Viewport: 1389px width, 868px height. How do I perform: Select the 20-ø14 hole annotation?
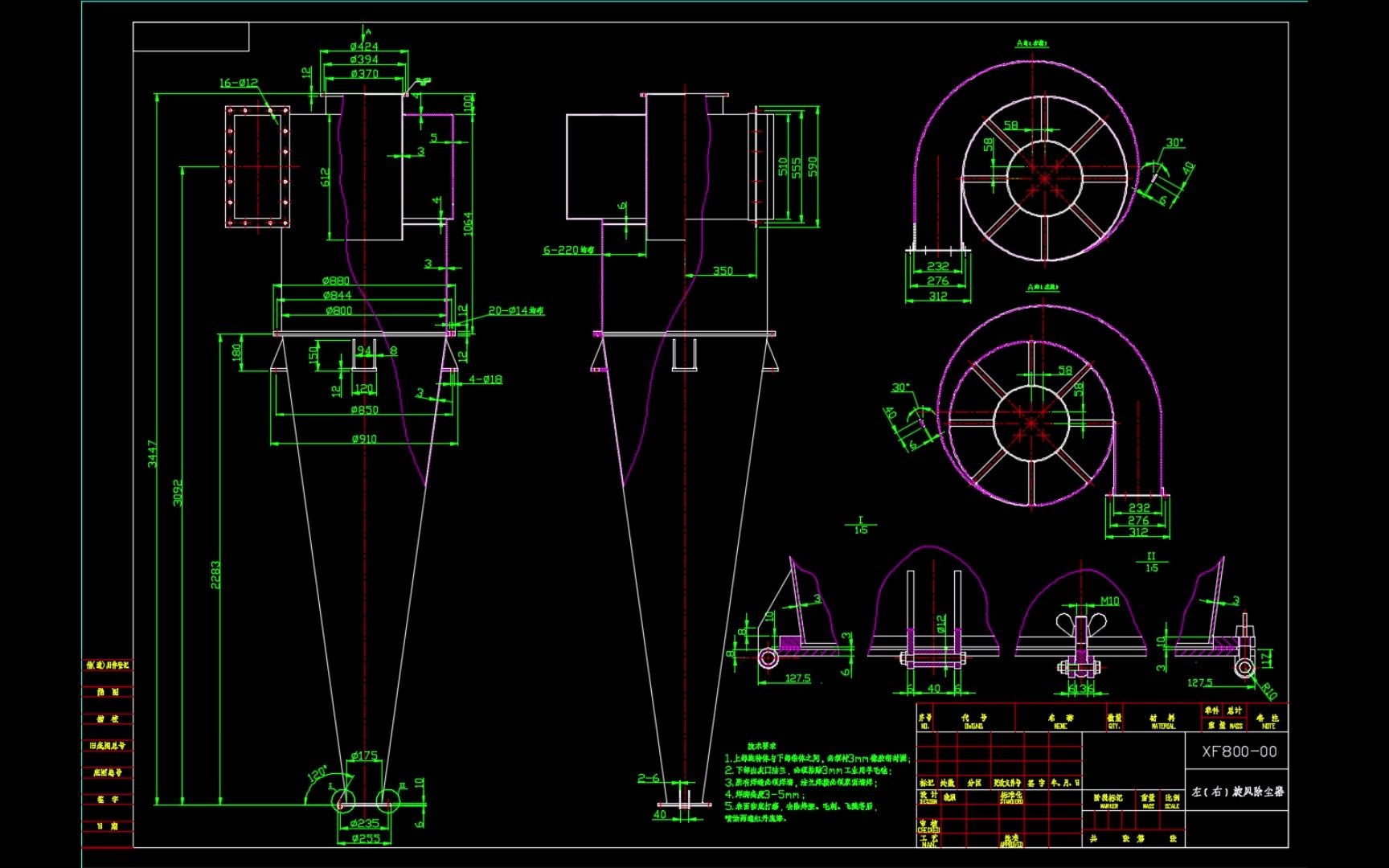[516, 310]
